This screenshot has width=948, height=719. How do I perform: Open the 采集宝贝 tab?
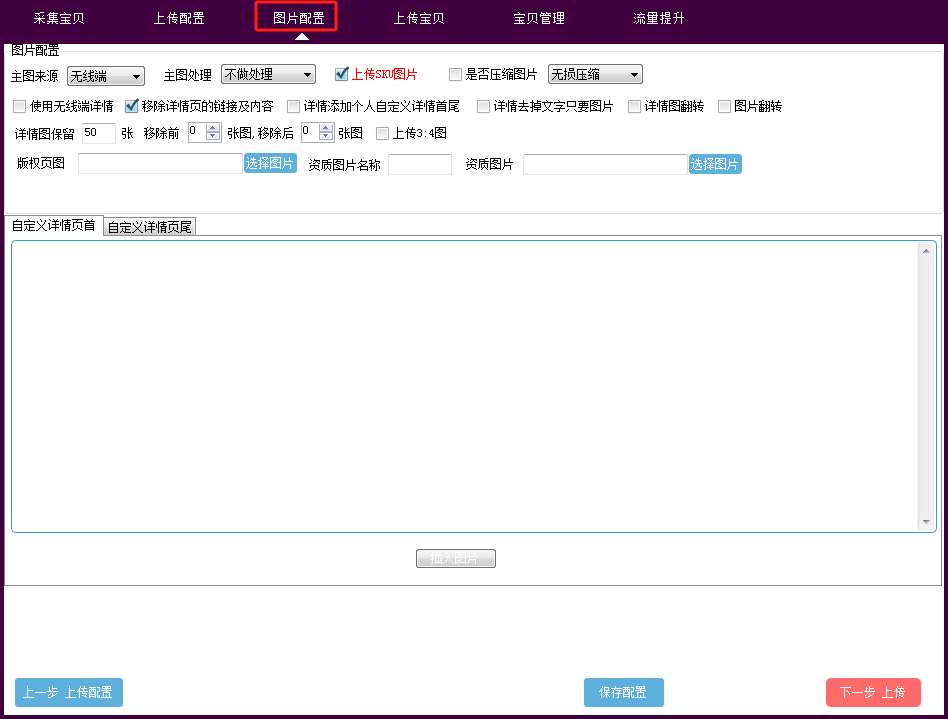(x=59, y=18)
